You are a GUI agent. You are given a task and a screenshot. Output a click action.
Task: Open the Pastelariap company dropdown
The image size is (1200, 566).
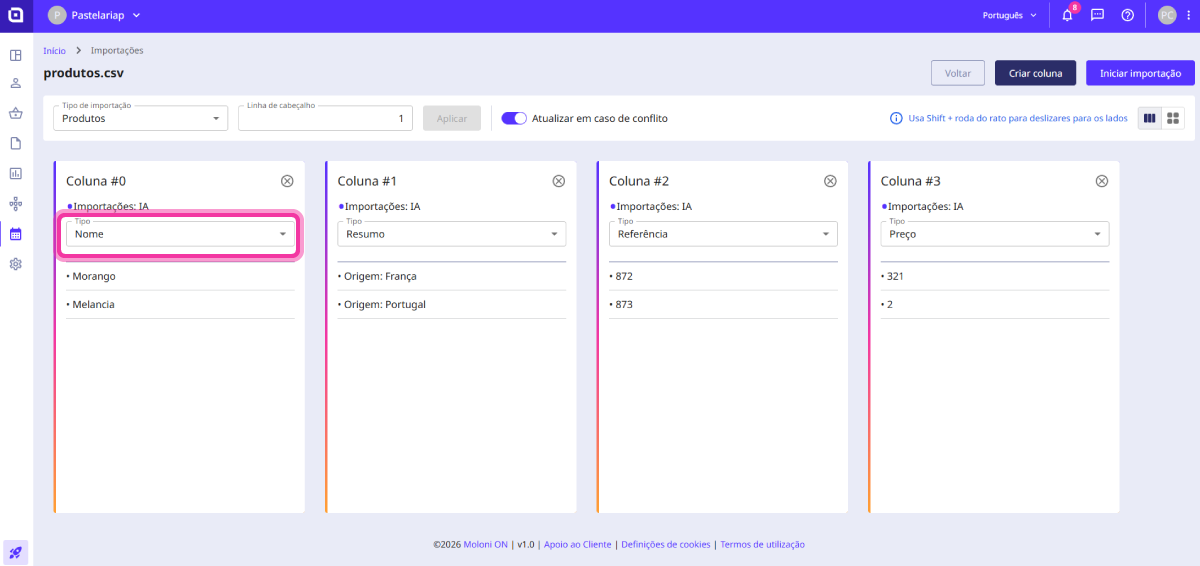pyautogui.click(x=95, y=15)
